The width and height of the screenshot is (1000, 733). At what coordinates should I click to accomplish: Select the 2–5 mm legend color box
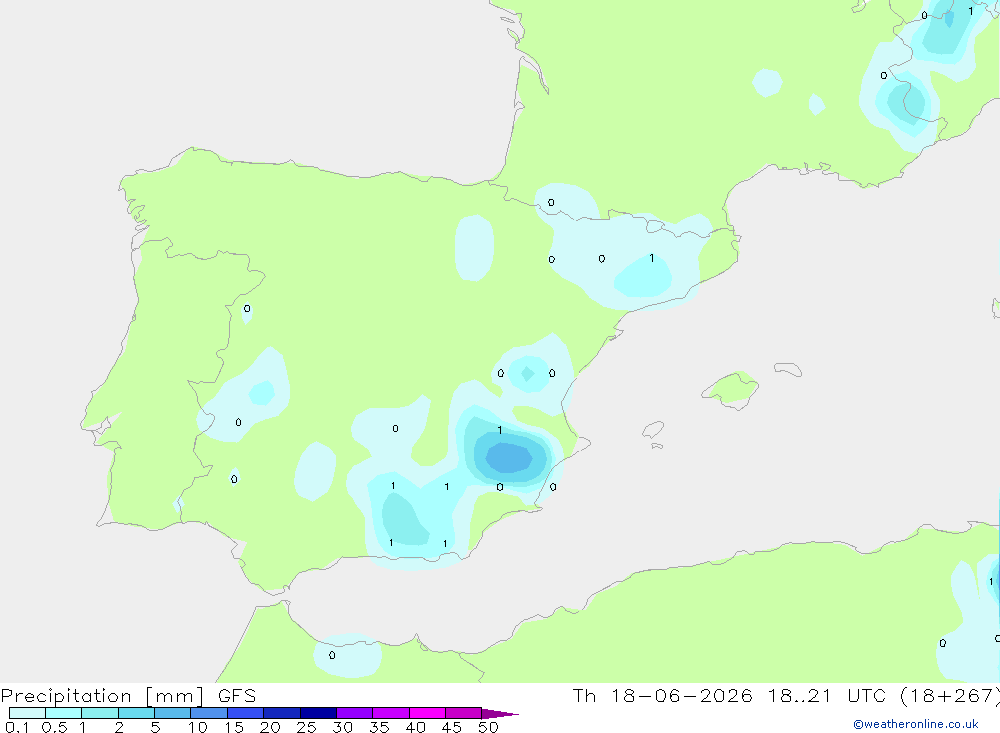(136, 713)
